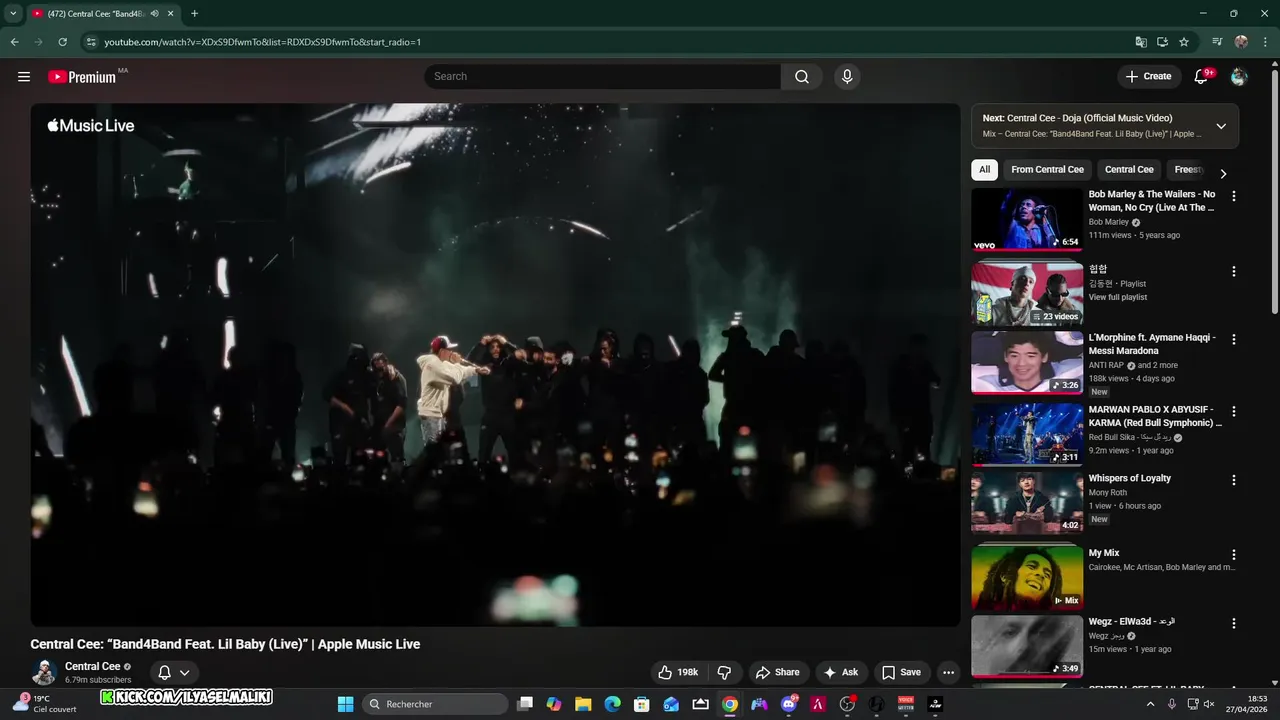Screen dimensions: 1280x720
Task: Open options for Whispers of Loyalty video
Action: click(1233, 481)
